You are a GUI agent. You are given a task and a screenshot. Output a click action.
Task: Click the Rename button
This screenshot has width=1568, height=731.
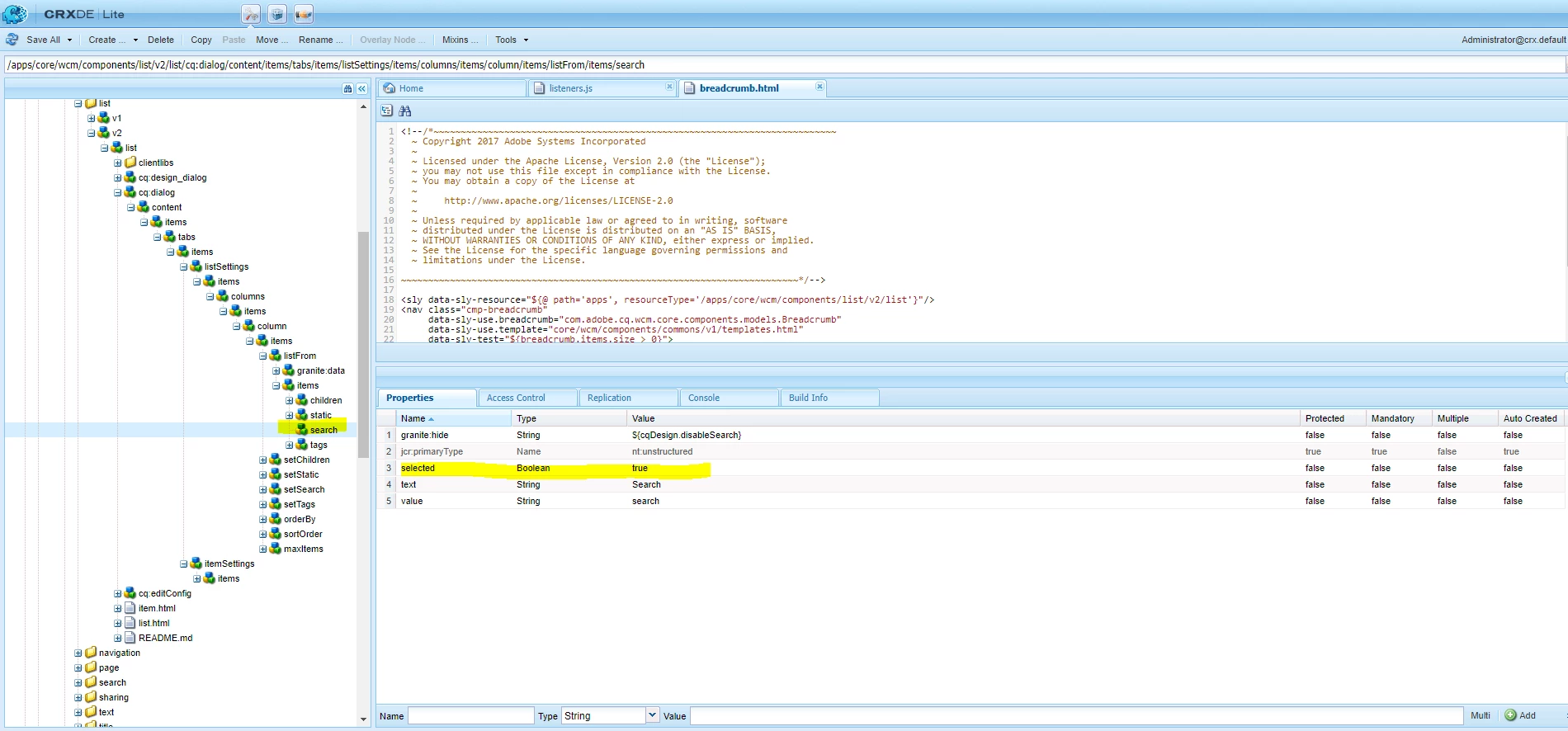(x=320, y=40)
